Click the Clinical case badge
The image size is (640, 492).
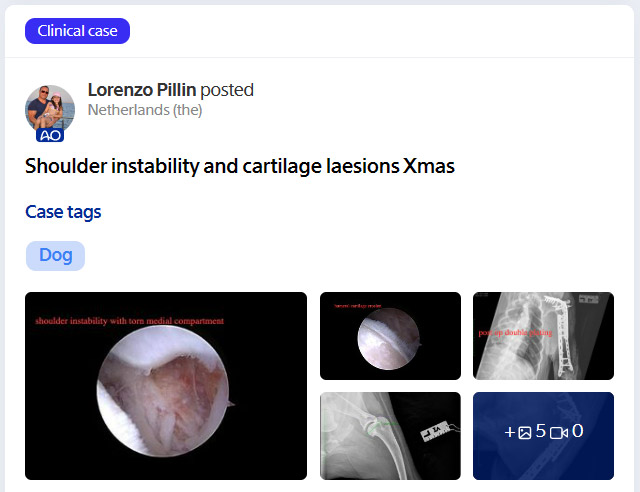[77, 31]
